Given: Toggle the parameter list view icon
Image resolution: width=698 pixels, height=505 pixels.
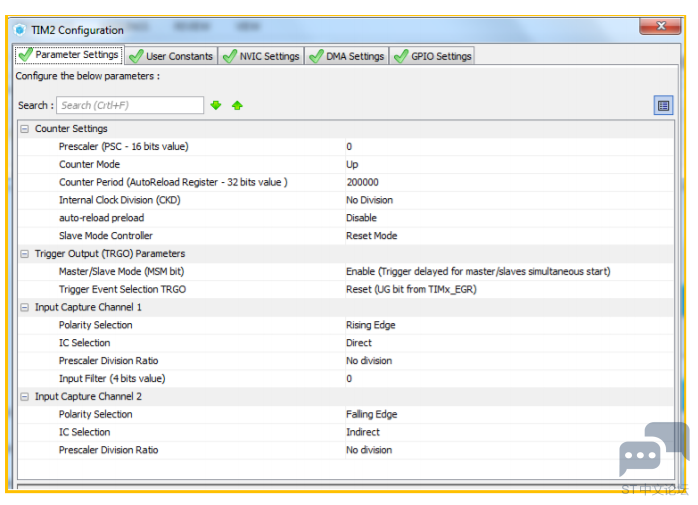Looking at the screenshot, I should click(663, 106).
